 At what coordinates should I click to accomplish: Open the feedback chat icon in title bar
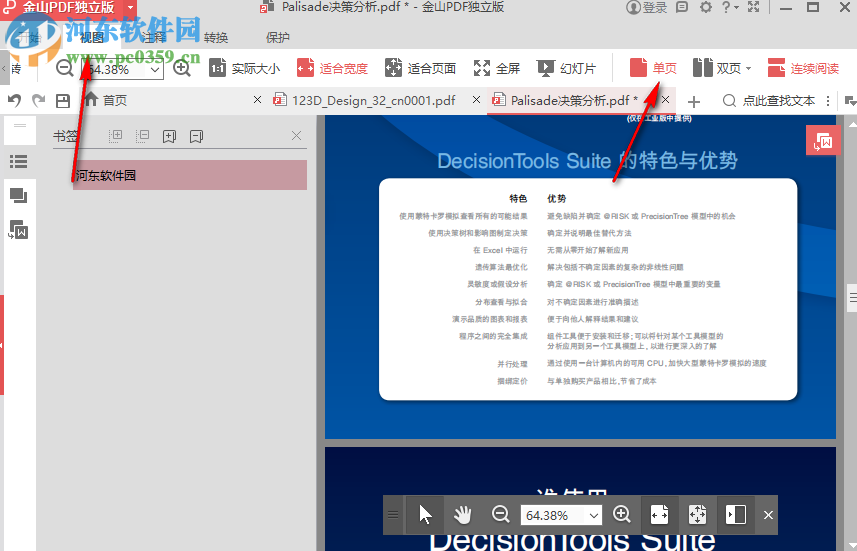point(682,7)
